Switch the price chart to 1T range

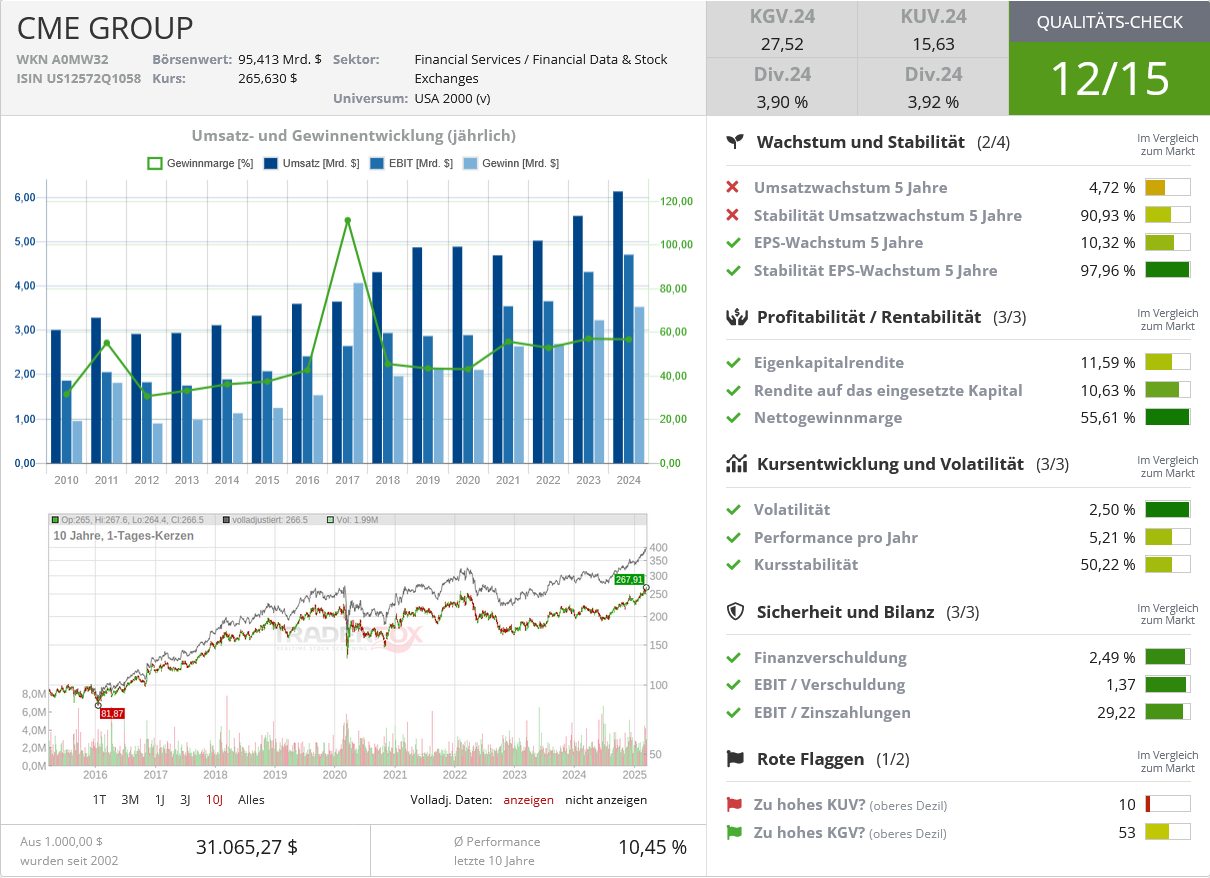click(100, 800)
